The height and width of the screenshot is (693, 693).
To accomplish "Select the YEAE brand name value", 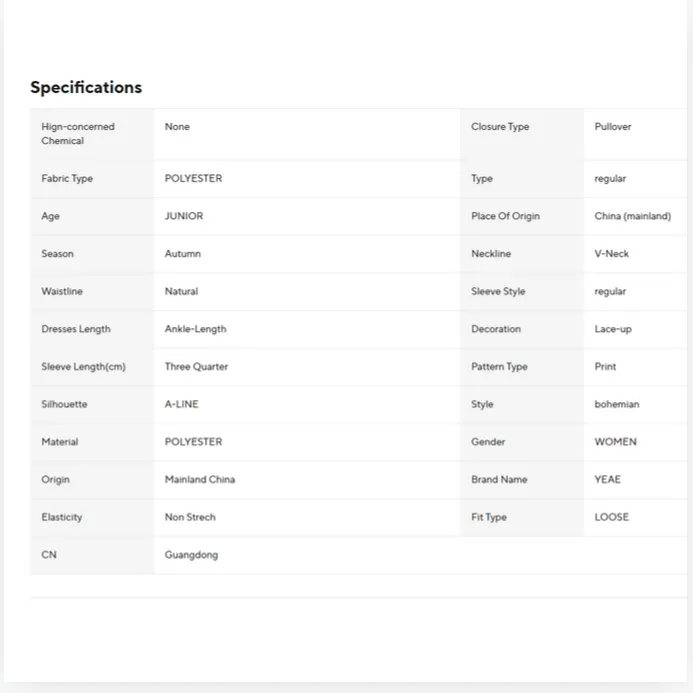I will pos(607,480).
